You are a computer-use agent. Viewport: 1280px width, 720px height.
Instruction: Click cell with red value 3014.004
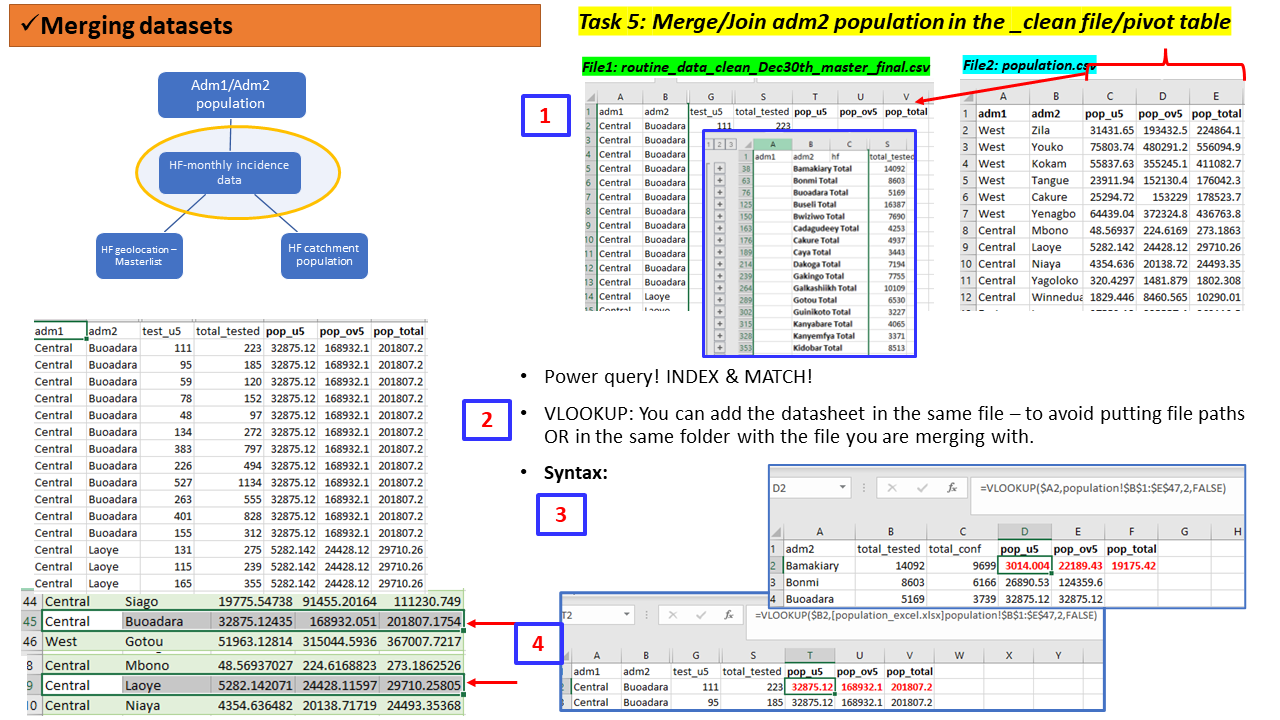tap(1025, 566)
